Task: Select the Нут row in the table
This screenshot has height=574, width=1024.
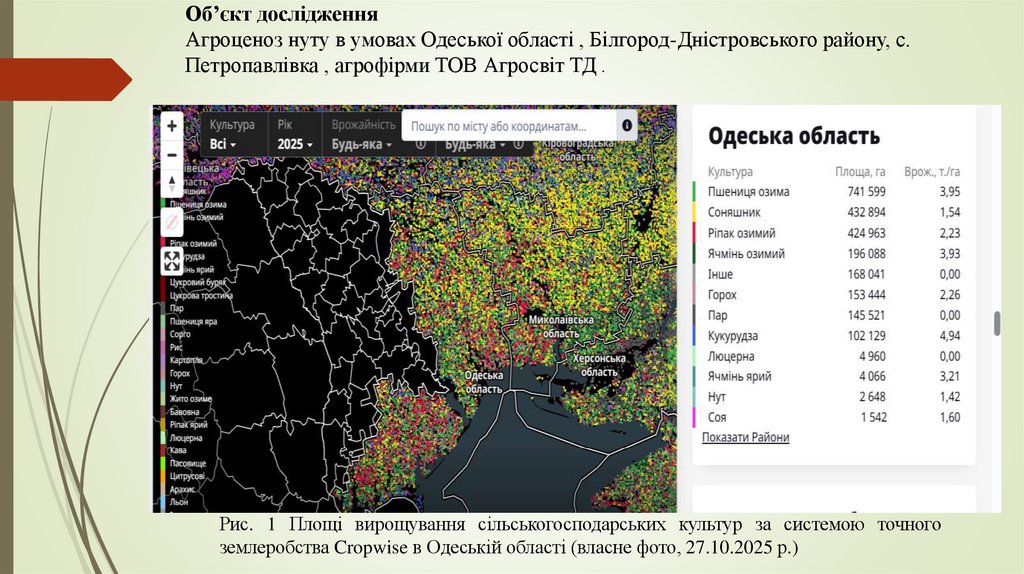Action: click(x=834, y=397)
